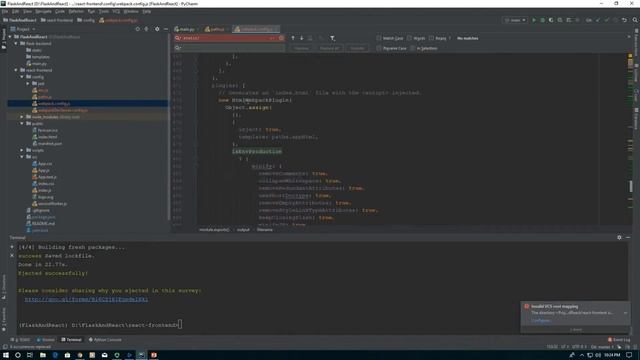Open the Navigate menu
Image resolution: width=640 pixels, height=360 pixels.
coord(43,11)
